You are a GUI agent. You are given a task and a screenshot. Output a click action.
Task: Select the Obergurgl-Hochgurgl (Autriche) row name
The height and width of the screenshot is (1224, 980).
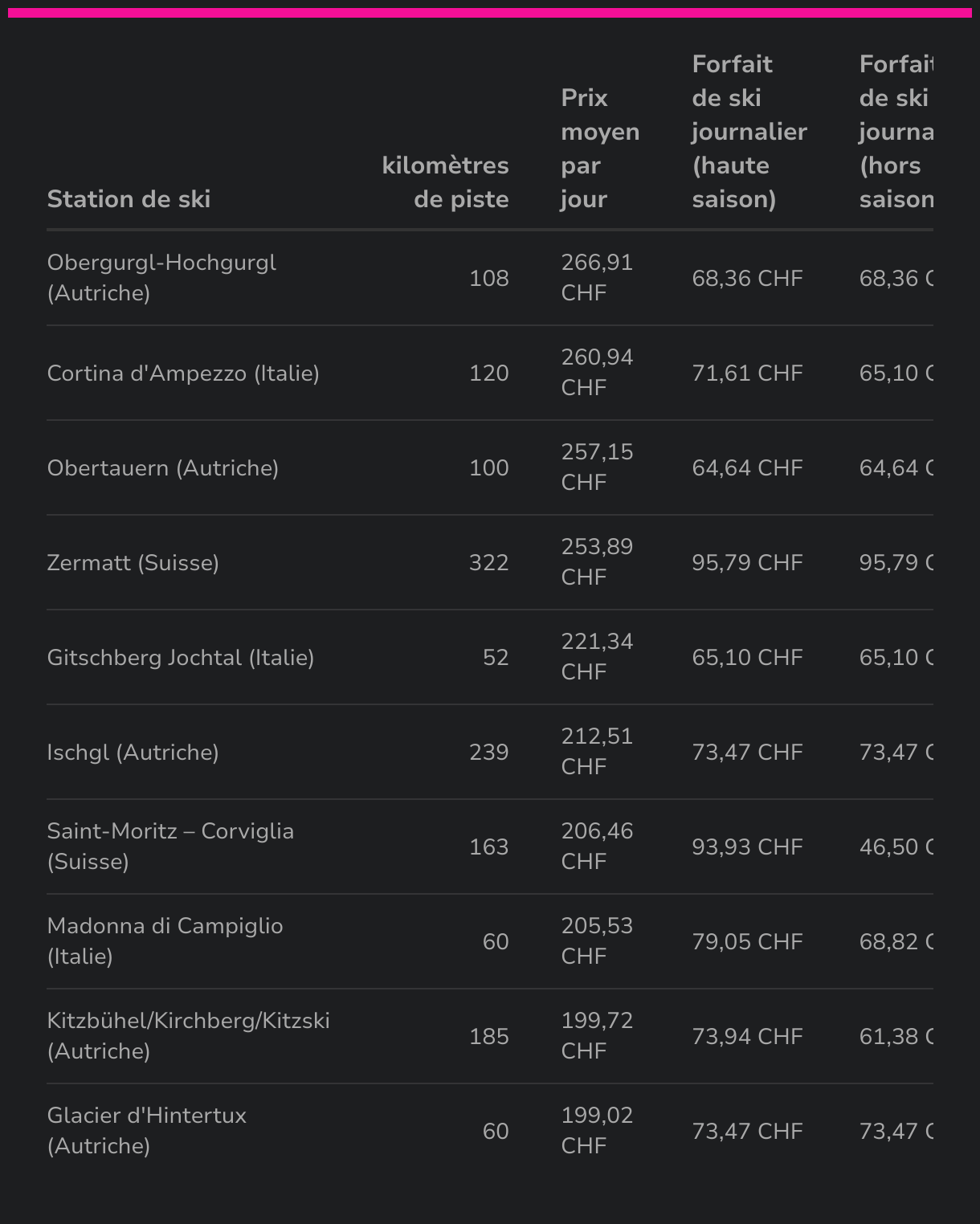161,278
